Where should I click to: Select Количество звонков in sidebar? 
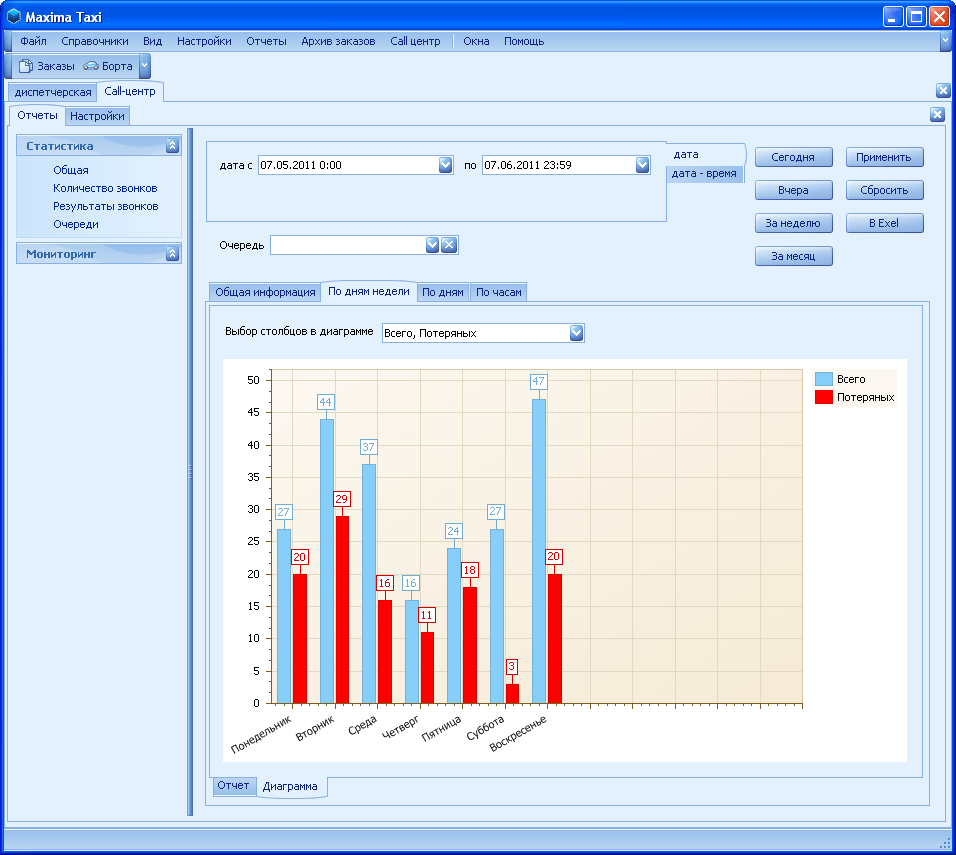click(105, 188)
